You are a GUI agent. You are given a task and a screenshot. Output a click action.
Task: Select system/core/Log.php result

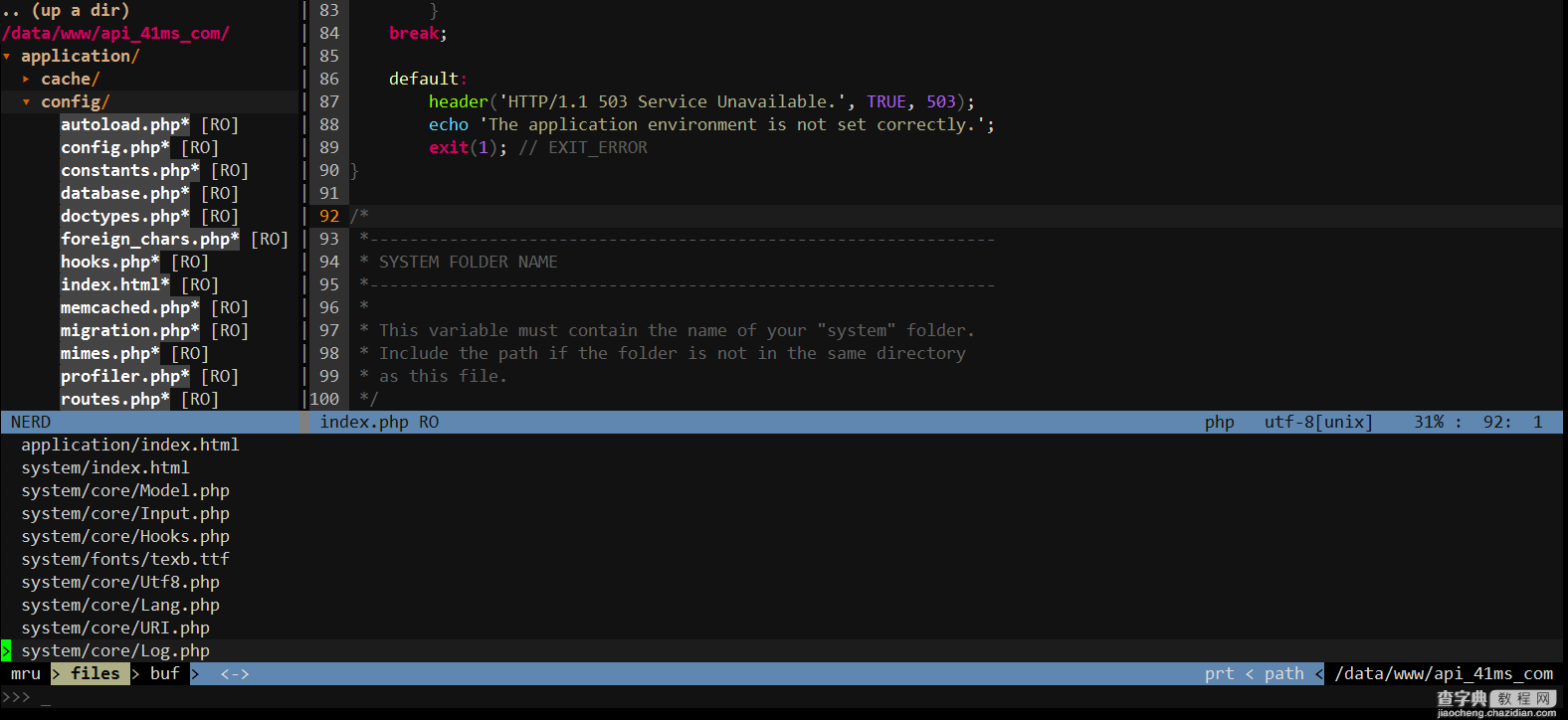pyautogui.click(x=115, y=651)
